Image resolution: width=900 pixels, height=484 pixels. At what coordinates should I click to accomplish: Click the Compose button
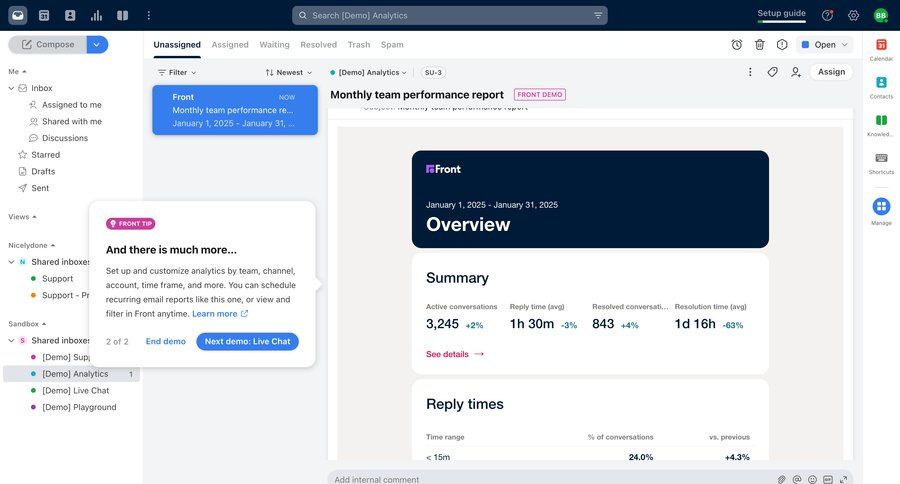pyautogui.click(x=48, y=44)
